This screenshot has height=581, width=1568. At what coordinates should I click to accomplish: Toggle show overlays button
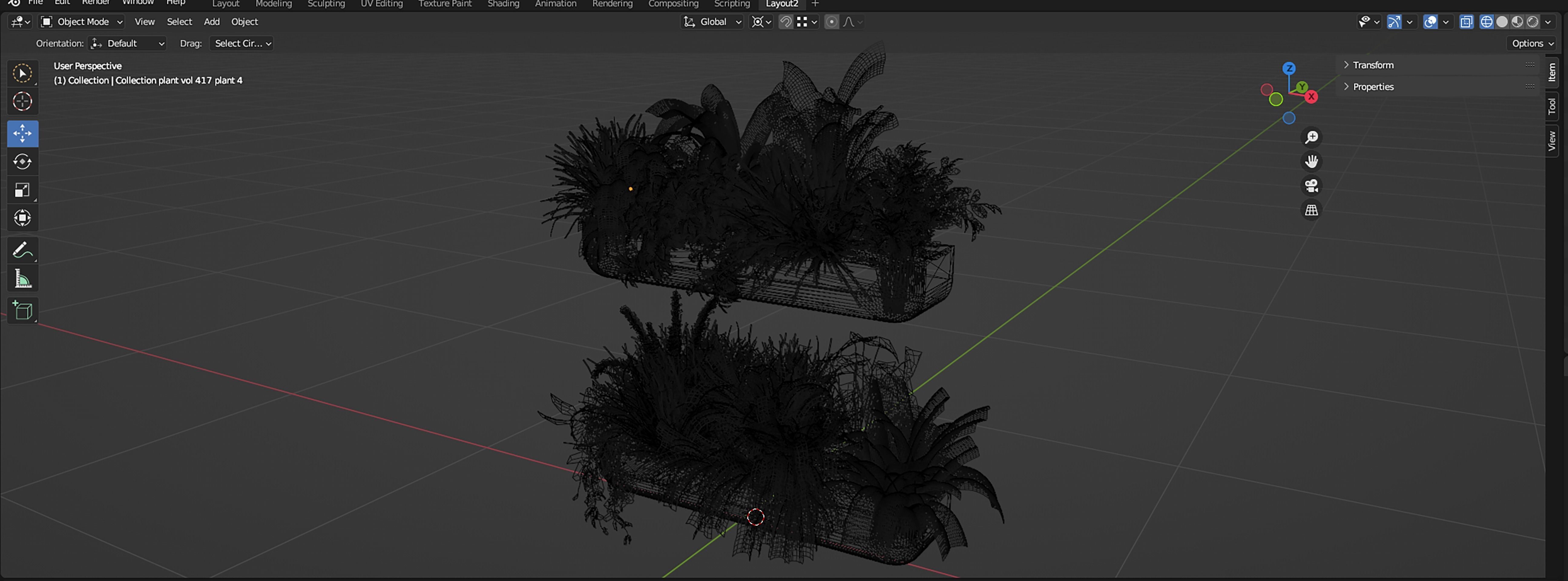(1430, 22)
